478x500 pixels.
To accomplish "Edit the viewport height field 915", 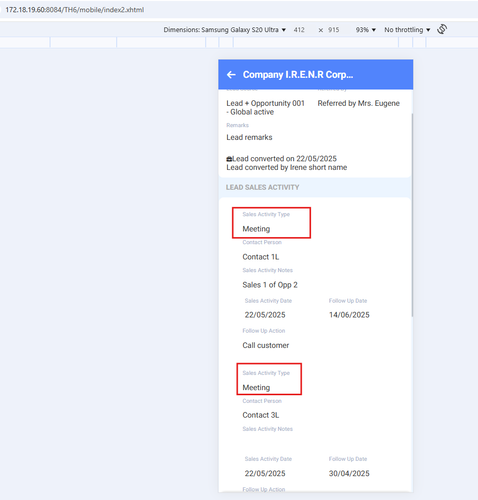I will coord(333,30).
